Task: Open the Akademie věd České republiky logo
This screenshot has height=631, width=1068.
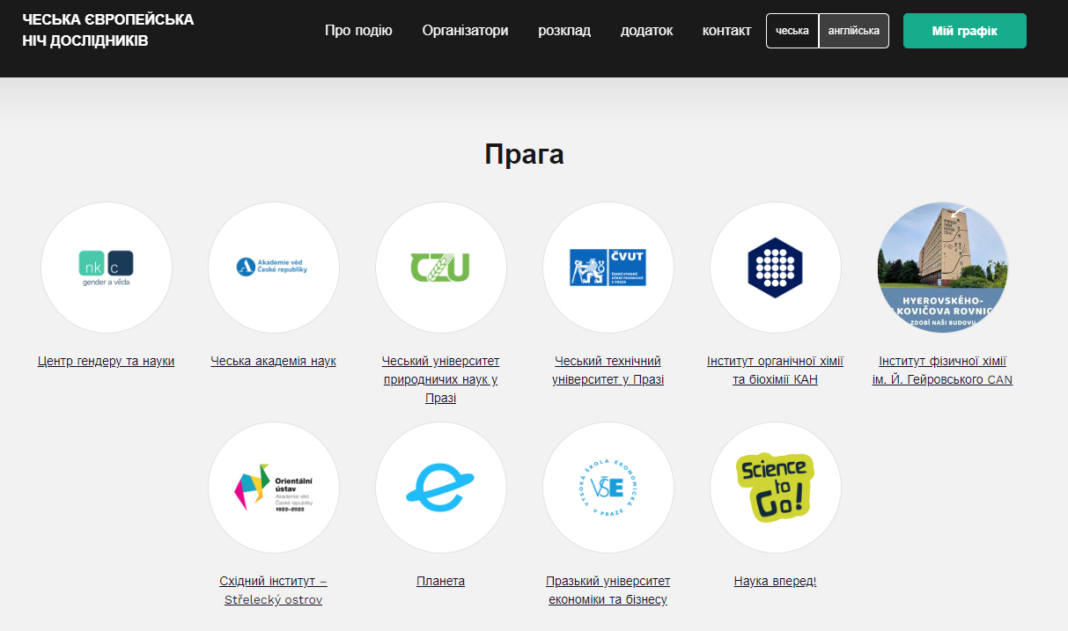Action: [x=273, y=267]
